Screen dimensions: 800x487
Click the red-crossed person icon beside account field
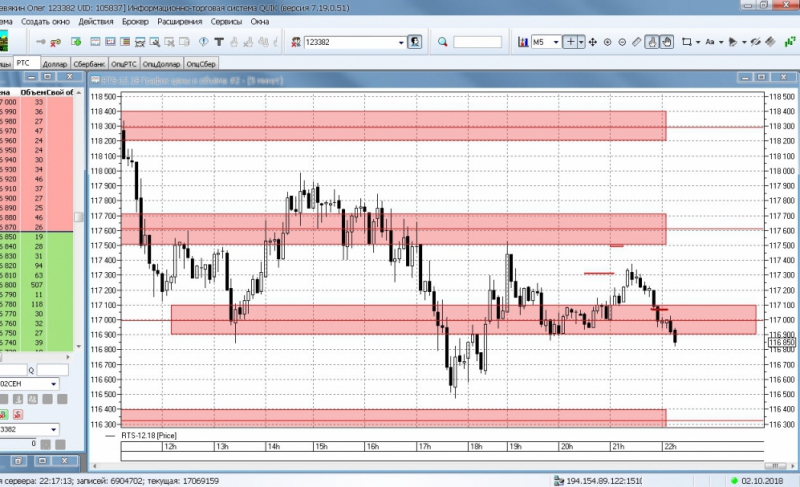[296, 42]
